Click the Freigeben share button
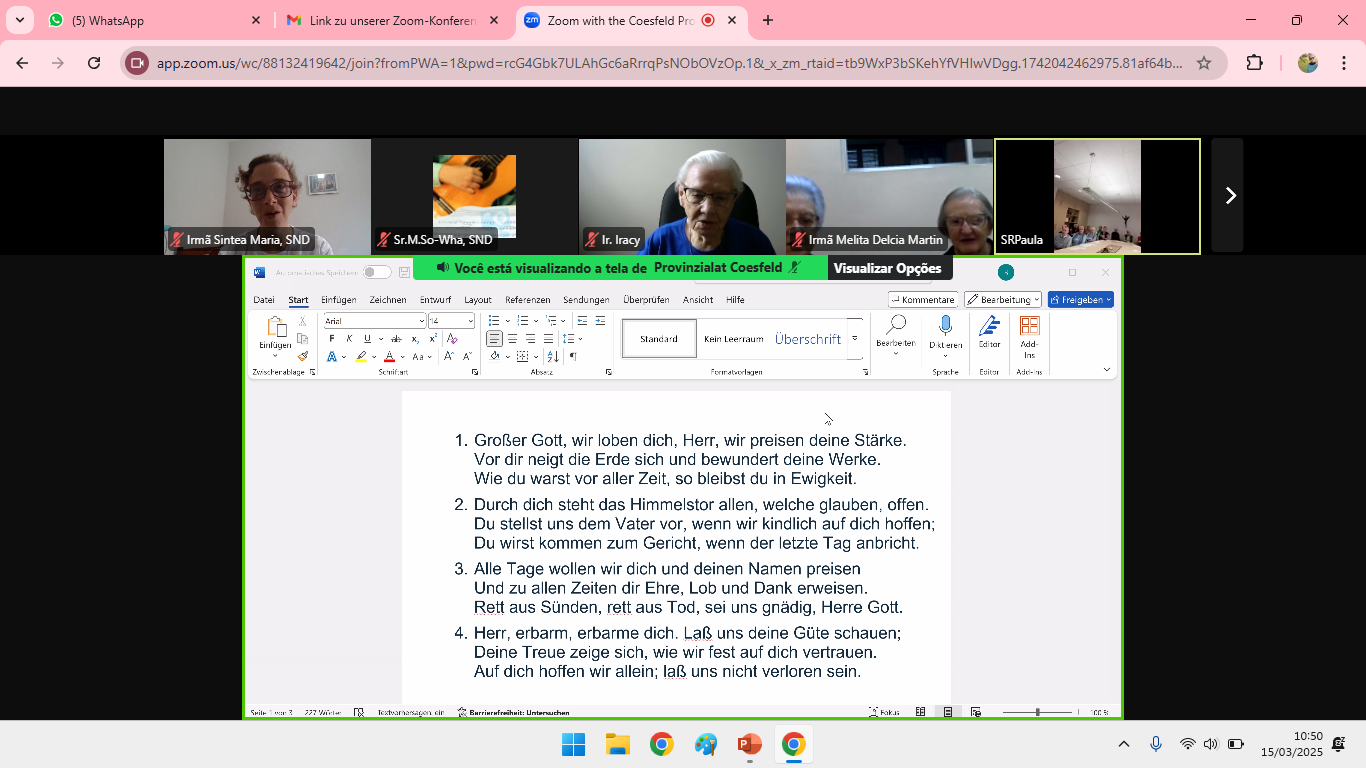This screenshot has width=1366, height=768. (x=1080, y=300)
